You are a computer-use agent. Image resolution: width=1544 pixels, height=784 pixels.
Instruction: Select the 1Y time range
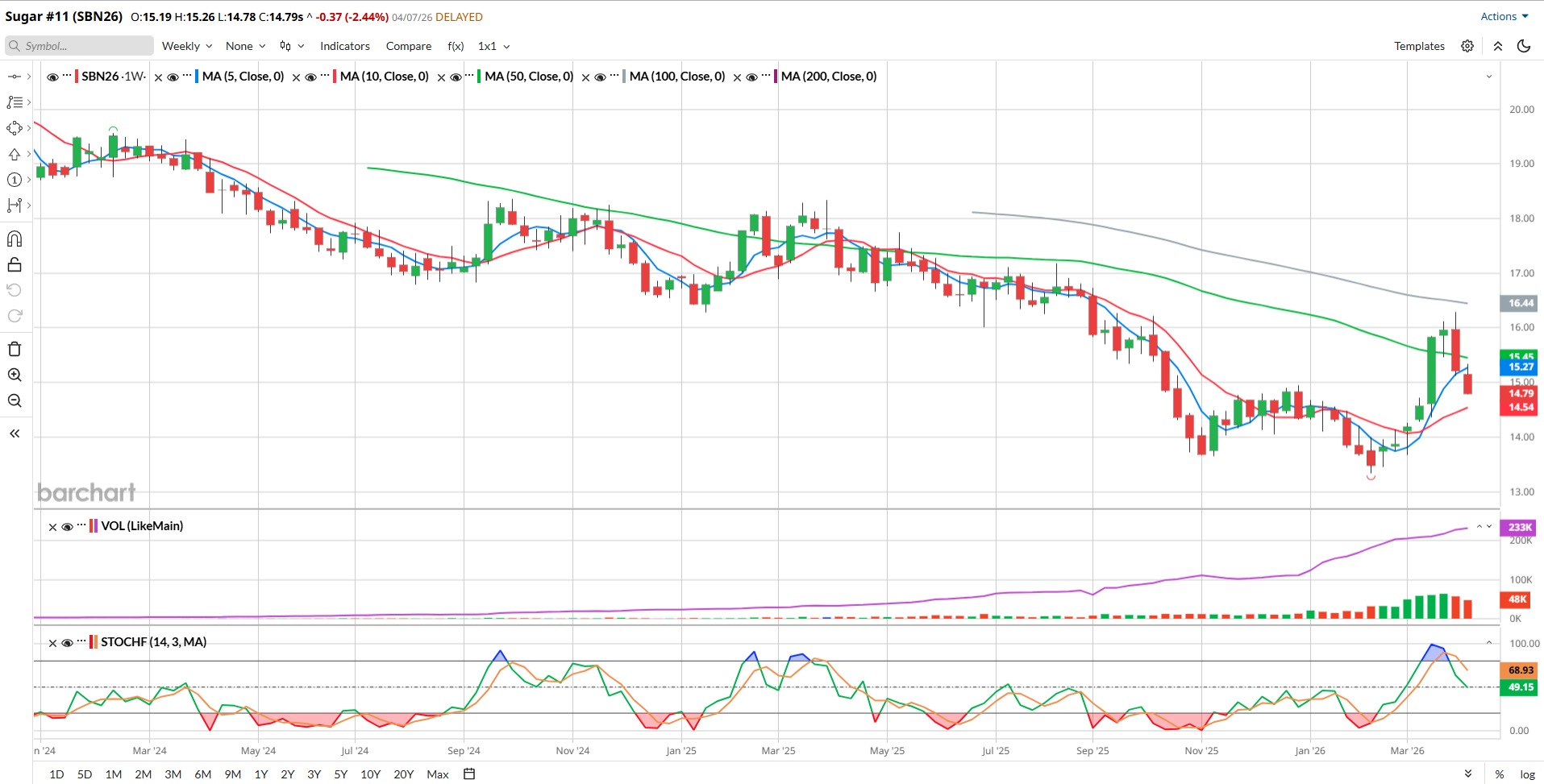261,774
